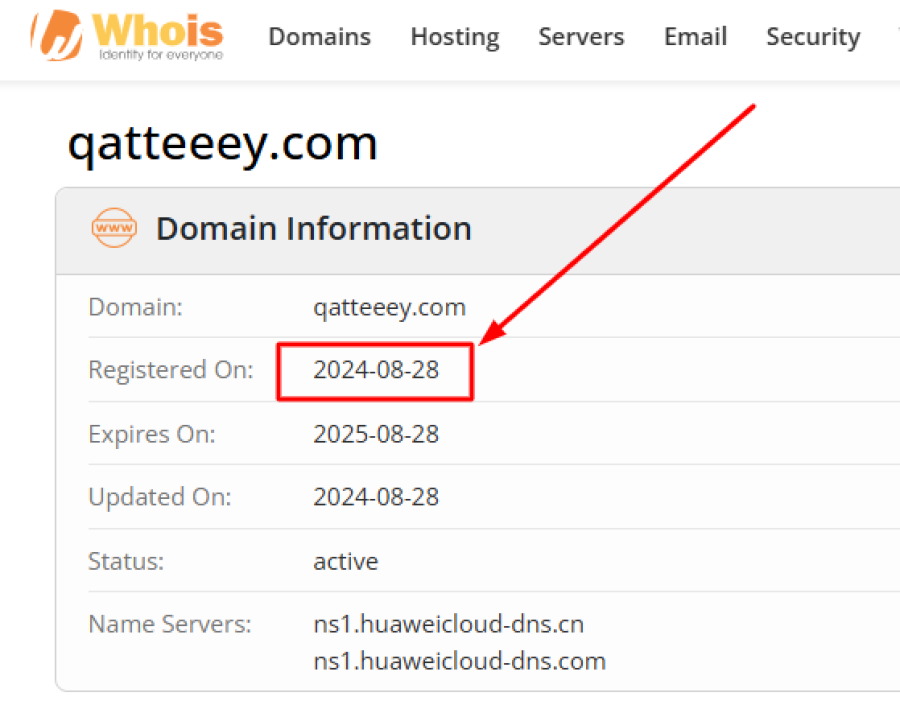Select name server ns1.huaweicloud-dns.cn
Image resolution: width=900 pixels, height=713 pixels.
(448, 624)
